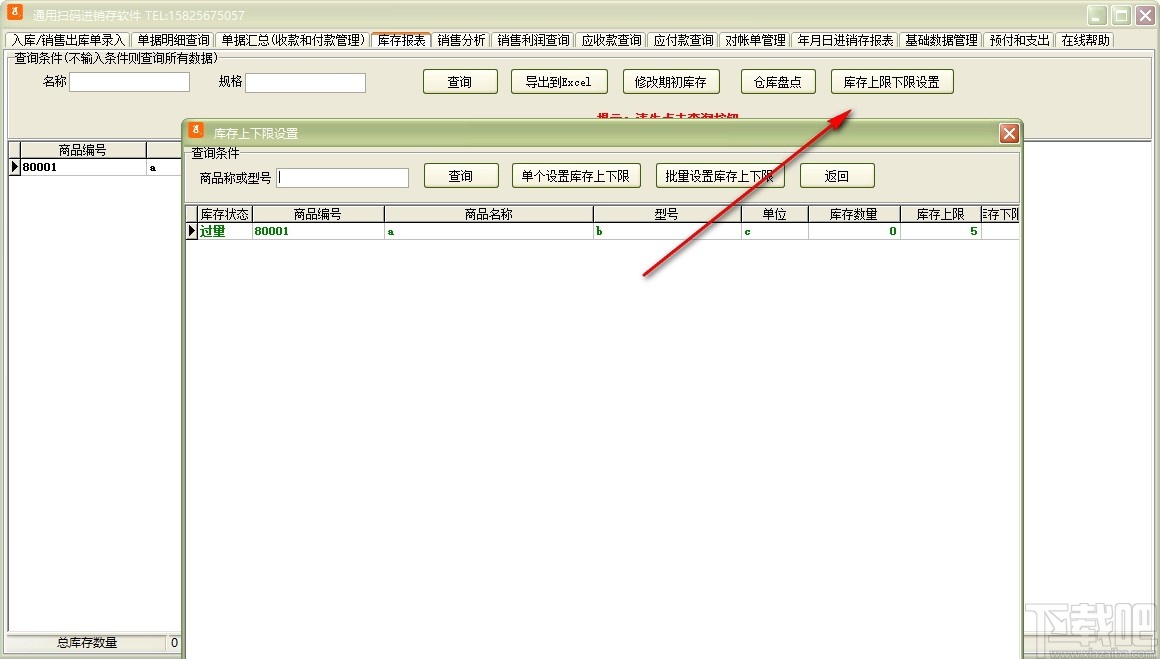
Task: Switch to the 销售分析 tab
Action: (461, 41)
